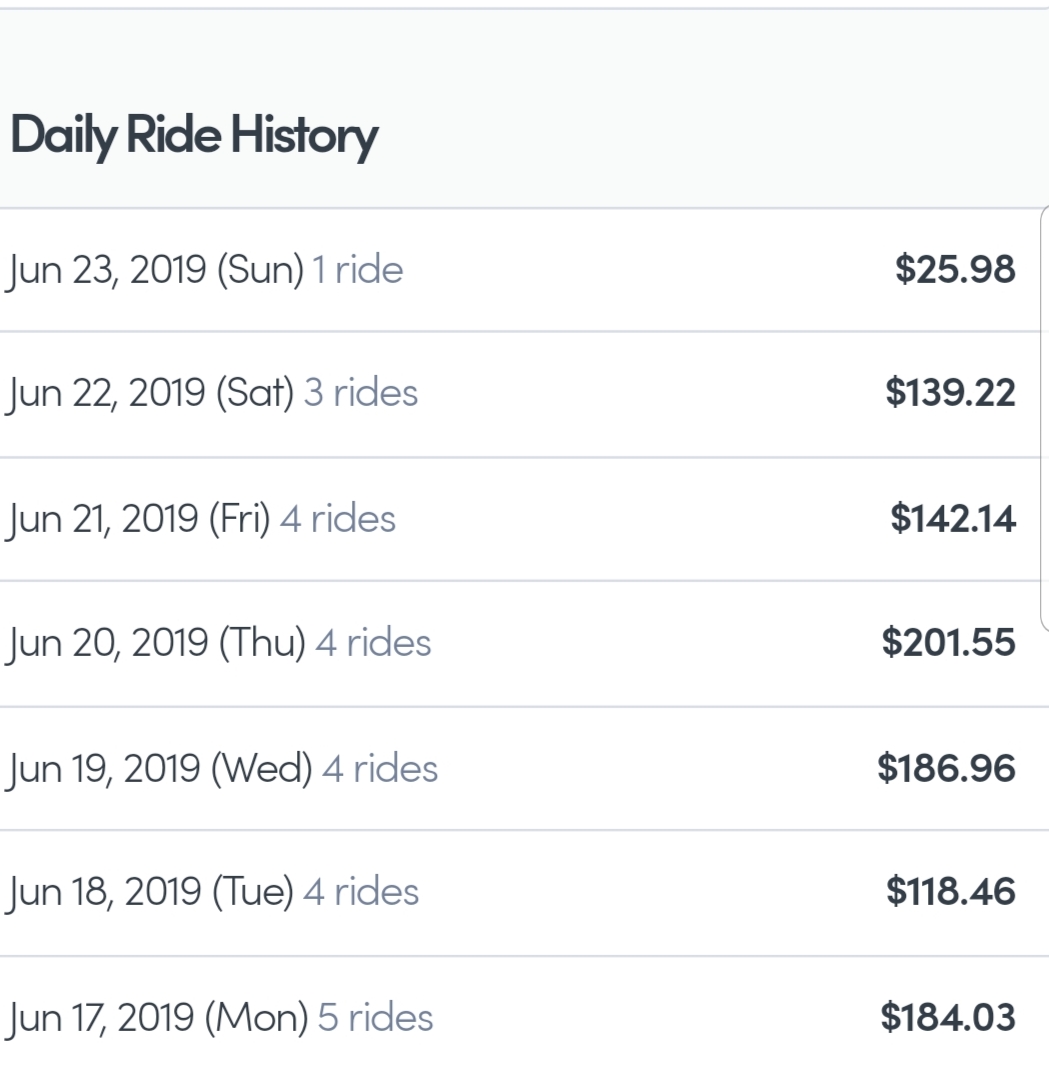Select the $186.96 earnings amount
1049x1066 pixels.
pyautogui.click(x=946, y=768)
